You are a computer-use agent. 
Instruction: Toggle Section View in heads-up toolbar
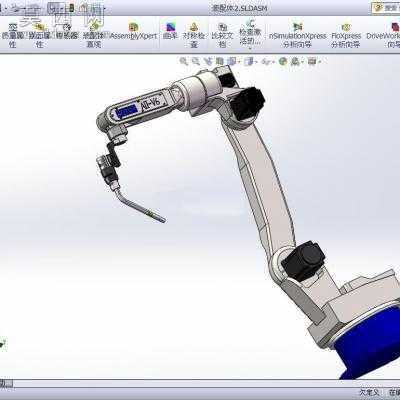point(220,61)
